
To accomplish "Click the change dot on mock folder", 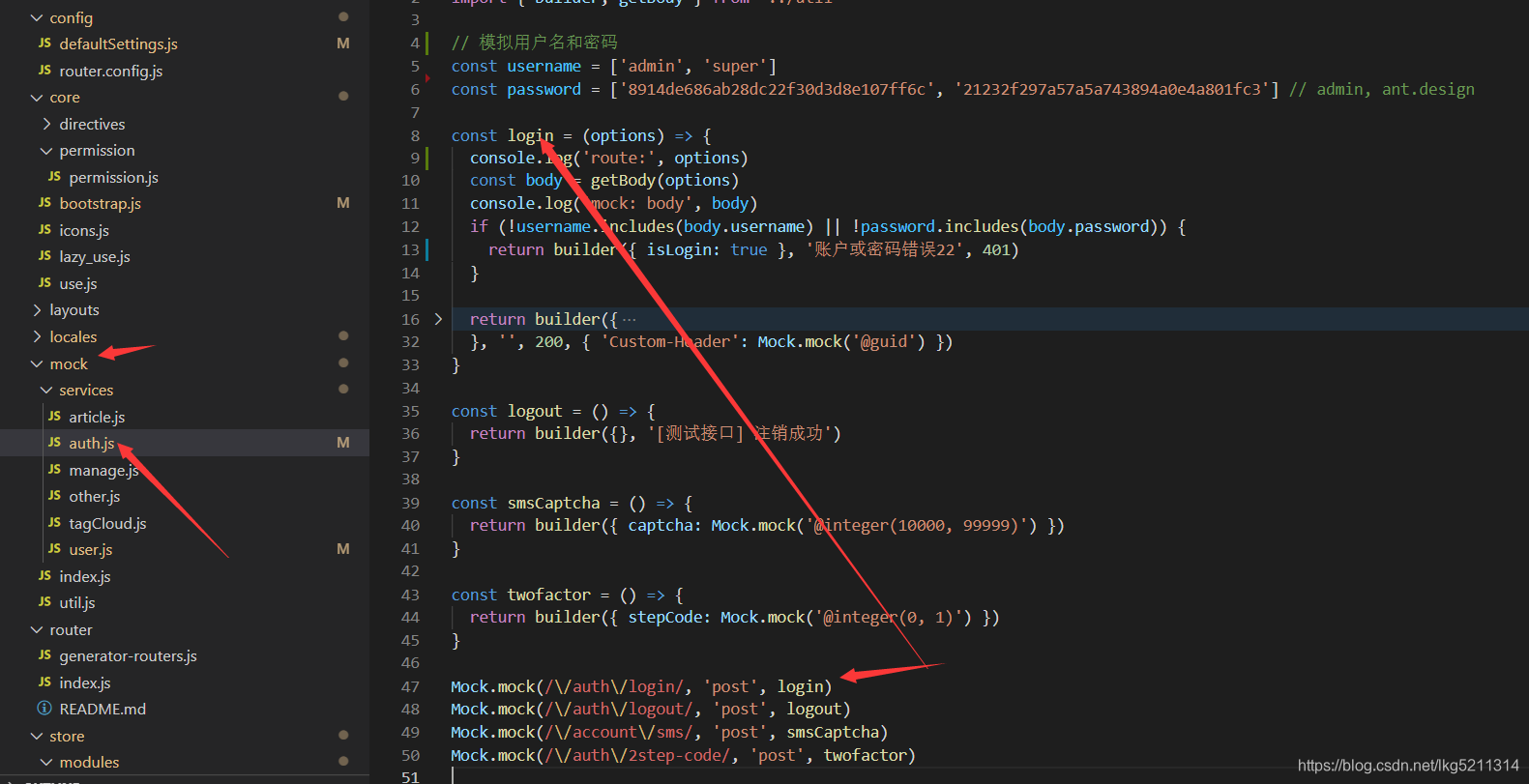I will pos(343,363).
